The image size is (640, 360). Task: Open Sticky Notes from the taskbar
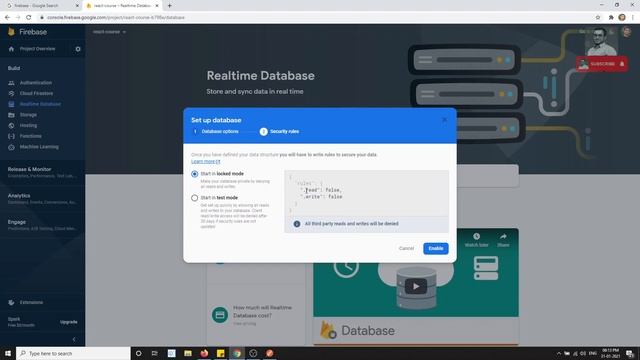220,353
